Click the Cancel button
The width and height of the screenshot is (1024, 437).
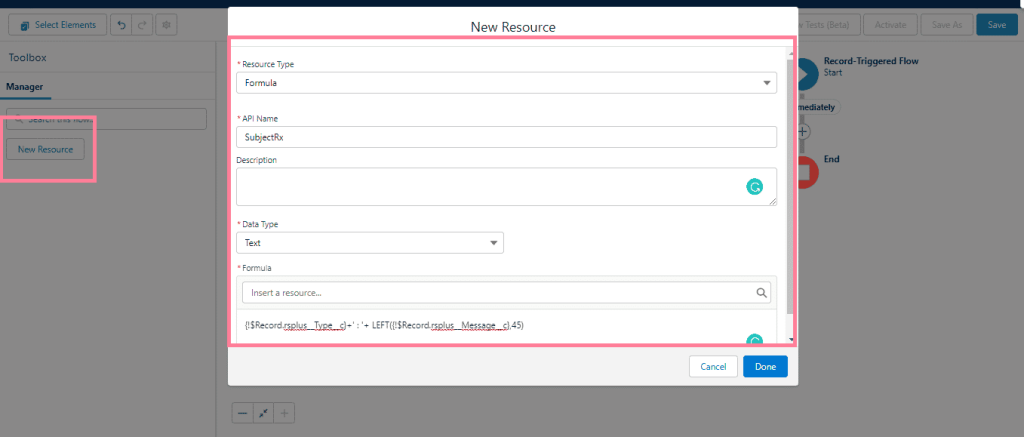(x=713, y=367)
